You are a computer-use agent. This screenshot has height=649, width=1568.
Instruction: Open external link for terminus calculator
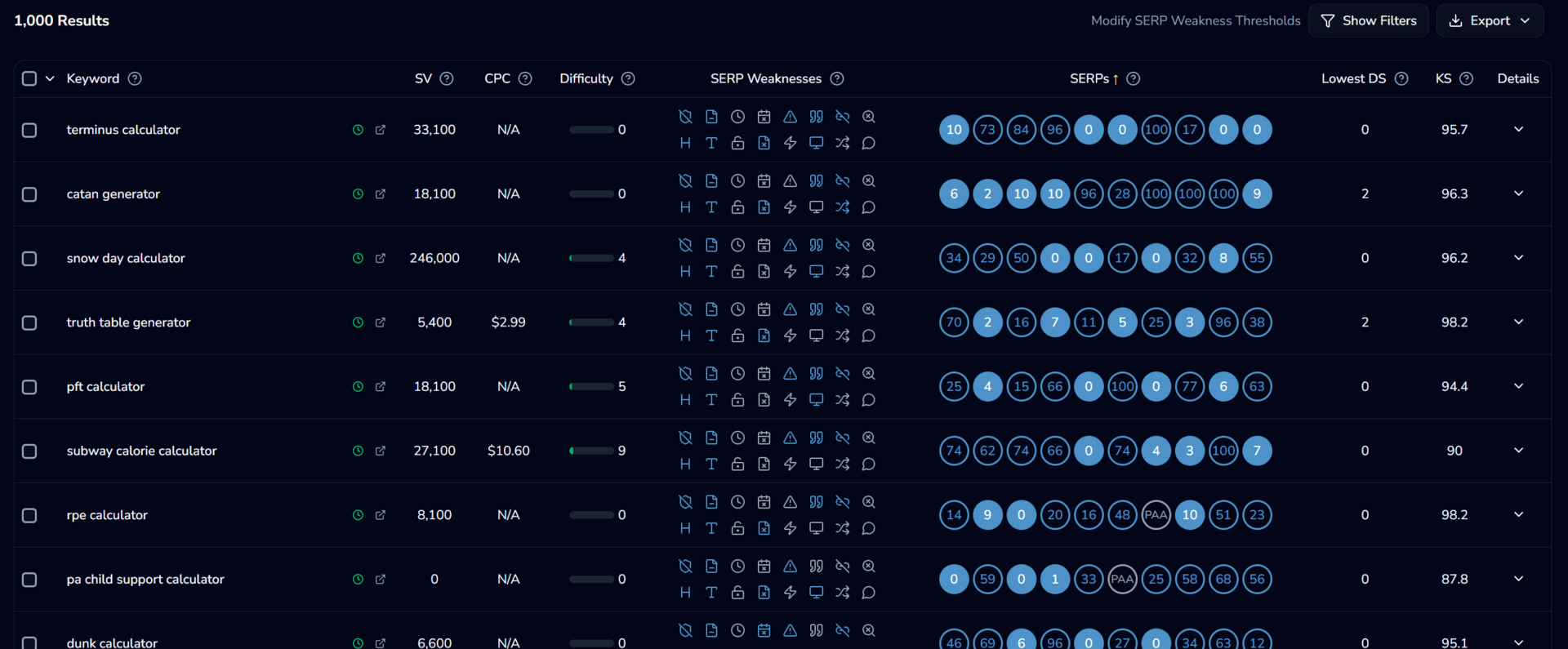coord(380,130)
